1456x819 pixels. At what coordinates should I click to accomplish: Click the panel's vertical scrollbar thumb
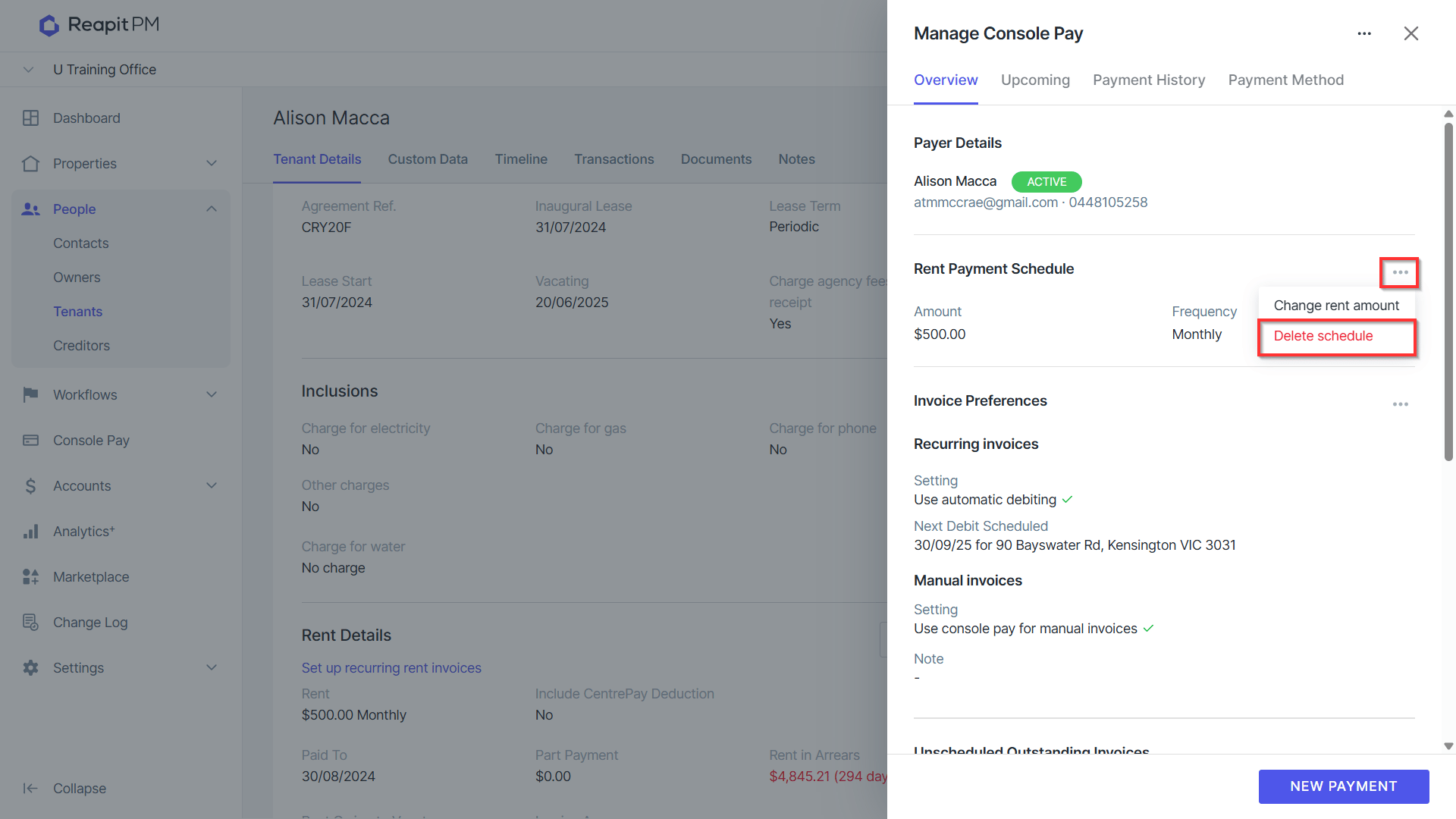click(x=1448, y=292)
